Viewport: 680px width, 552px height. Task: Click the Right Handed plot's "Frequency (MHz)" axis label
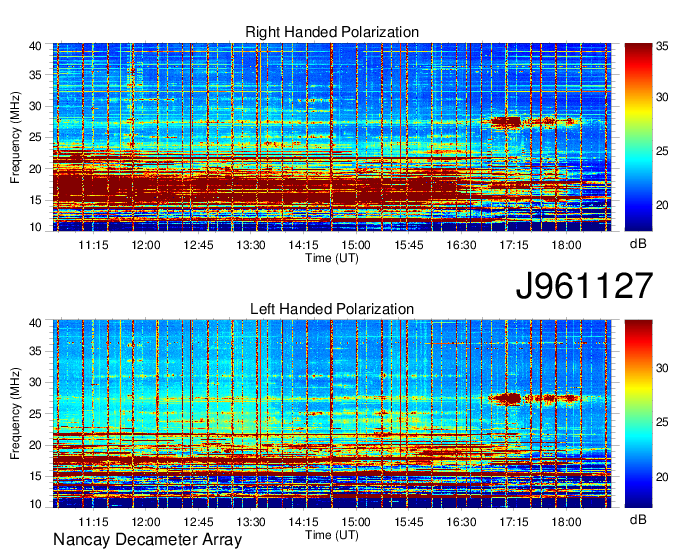16,137
